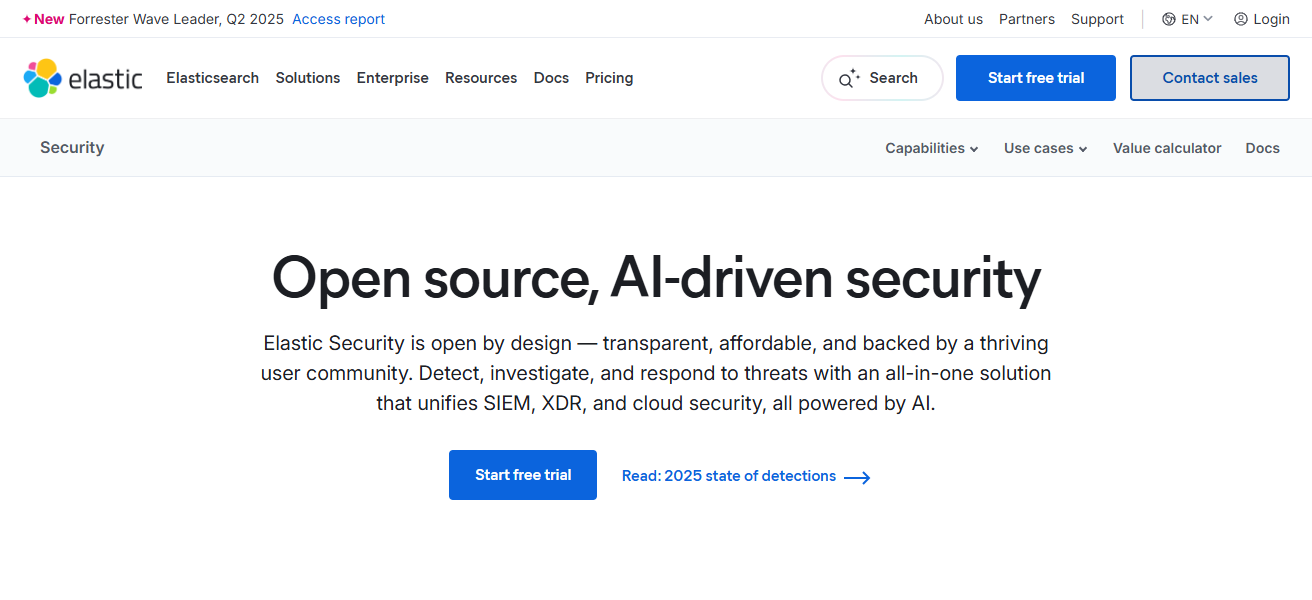This screenshot has width=1312, height=600.
Task: Open the Search field with the magnifier icon
Action: click(x=882, y=77)
